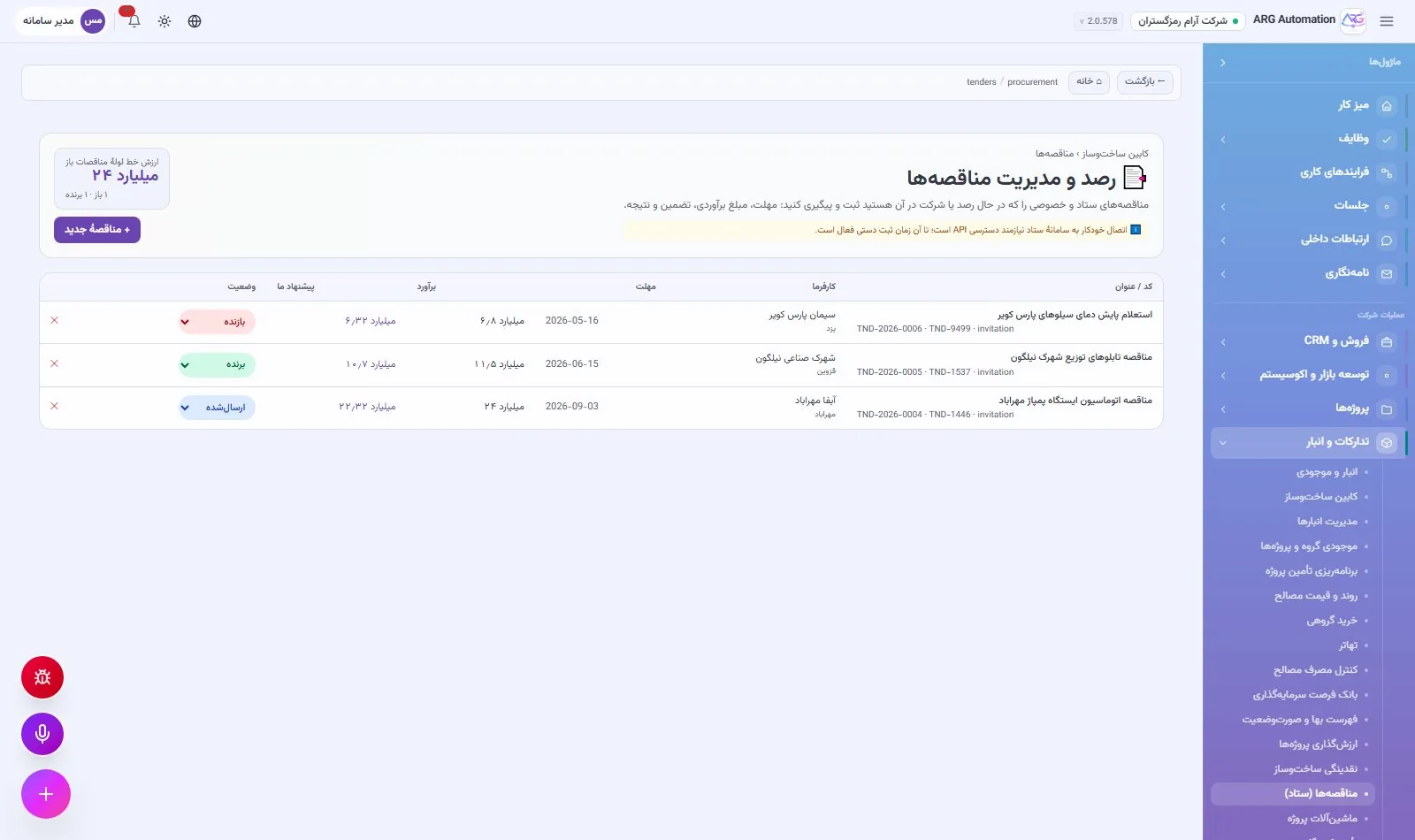This screenshot has height=840, width=1415.
Task: Select مناقصه‌ها (ستاد) menu item
Action: point(1293,793)
